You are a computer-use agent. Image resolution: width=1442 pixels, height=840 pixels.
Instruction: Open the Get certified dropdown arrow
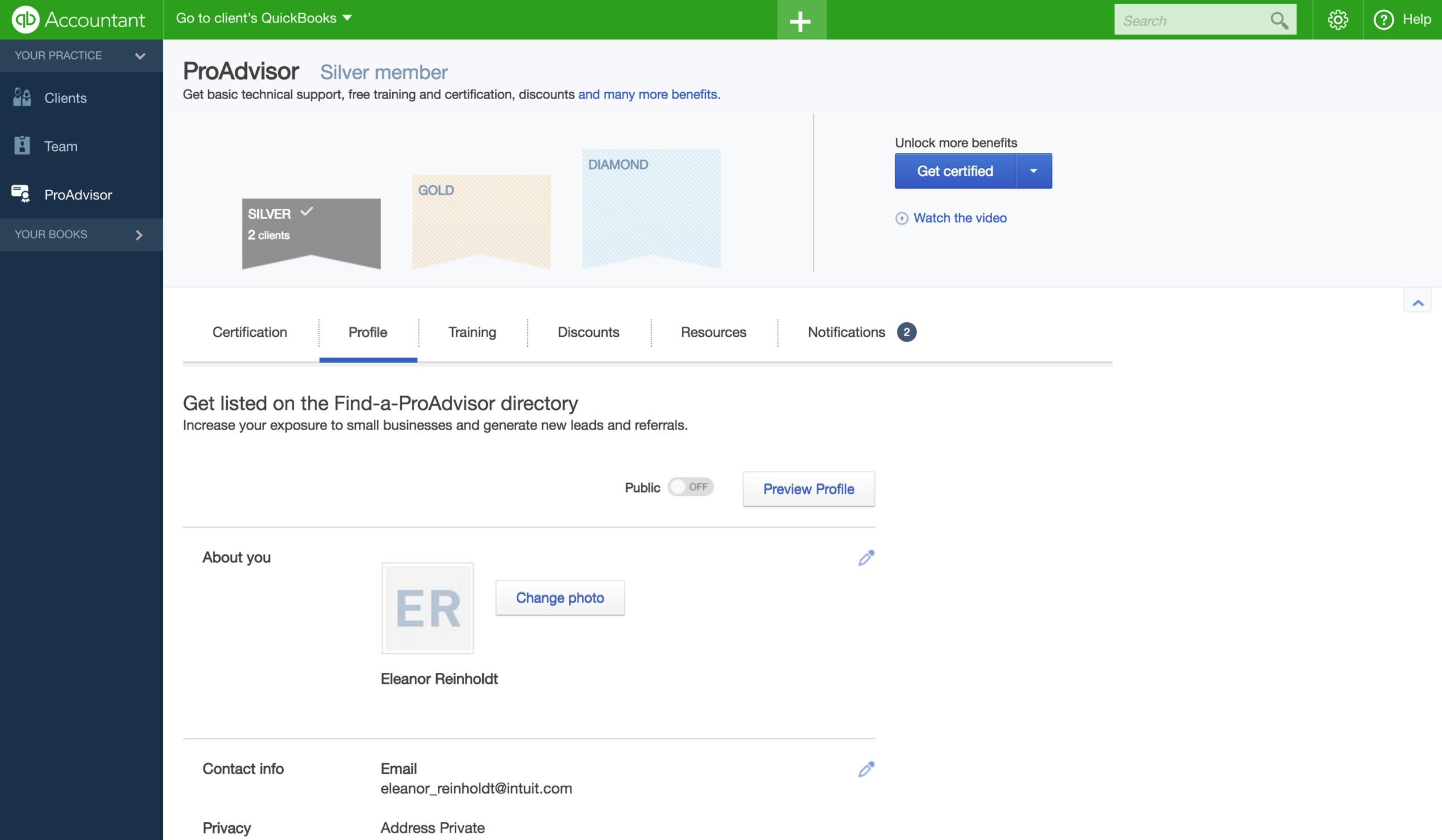(x=1033, y=171)
